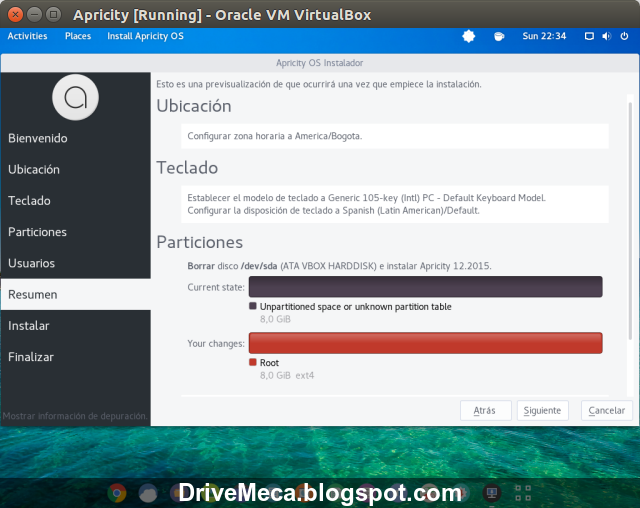Open the Places menu
The width and height of the screenshot is (640, 508).
[78, 36]
